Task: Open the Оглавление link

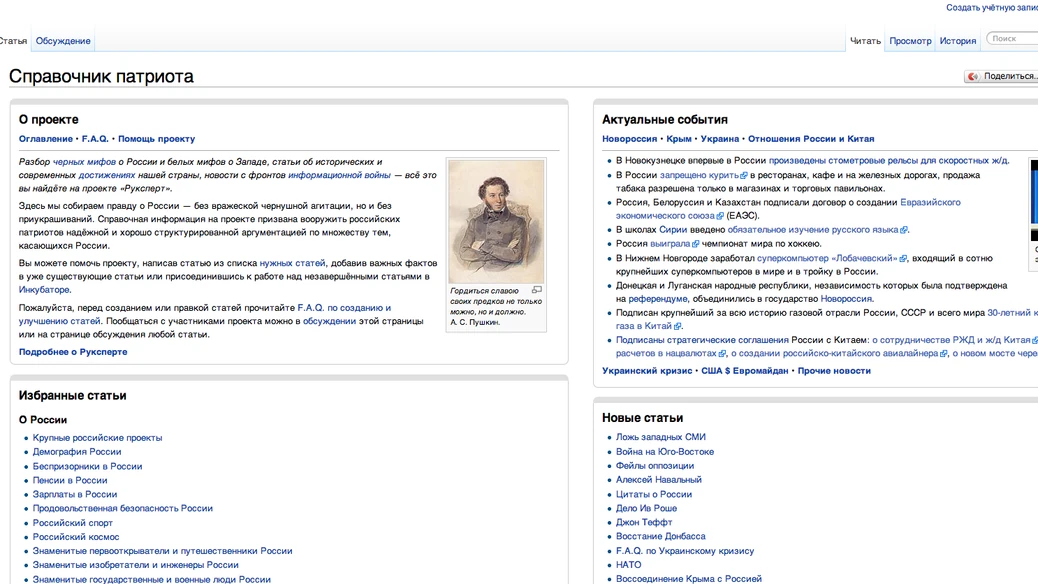Action: point(46,139)
